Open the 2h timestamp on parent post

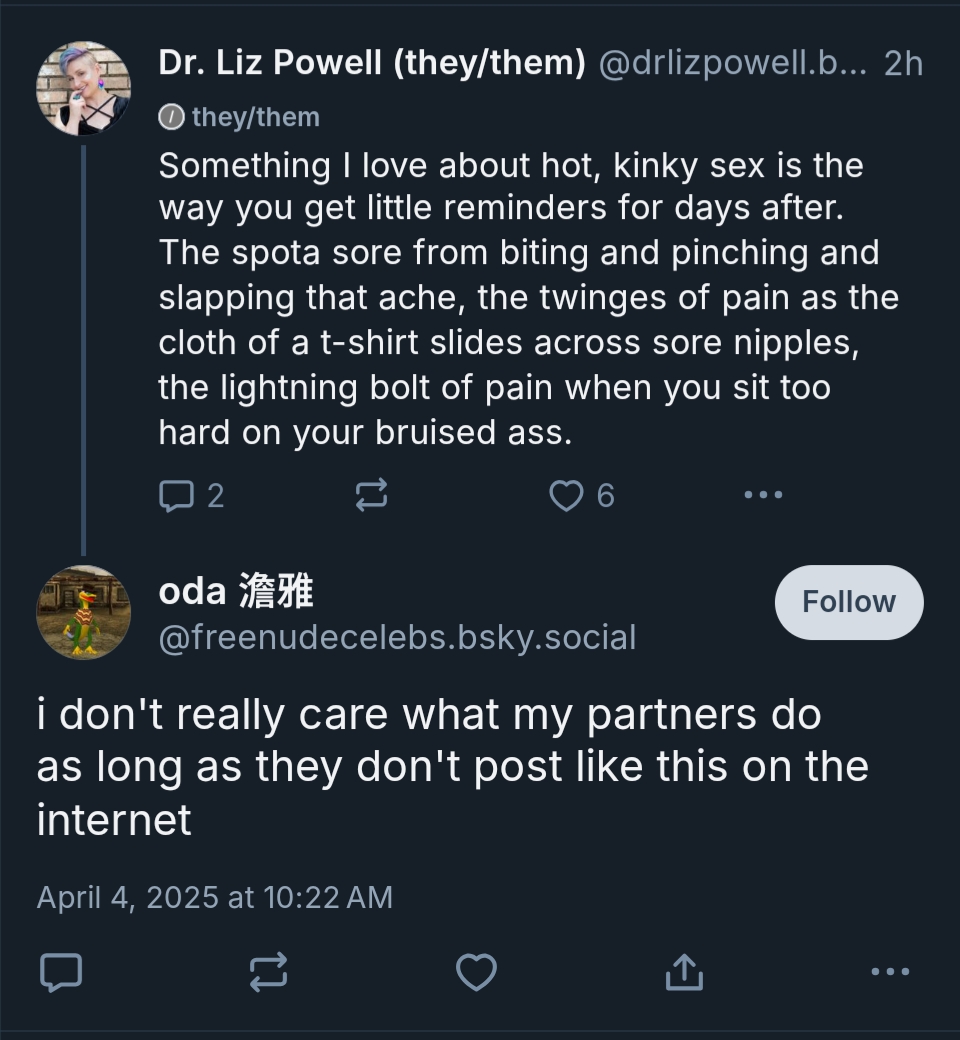[903, 63]
